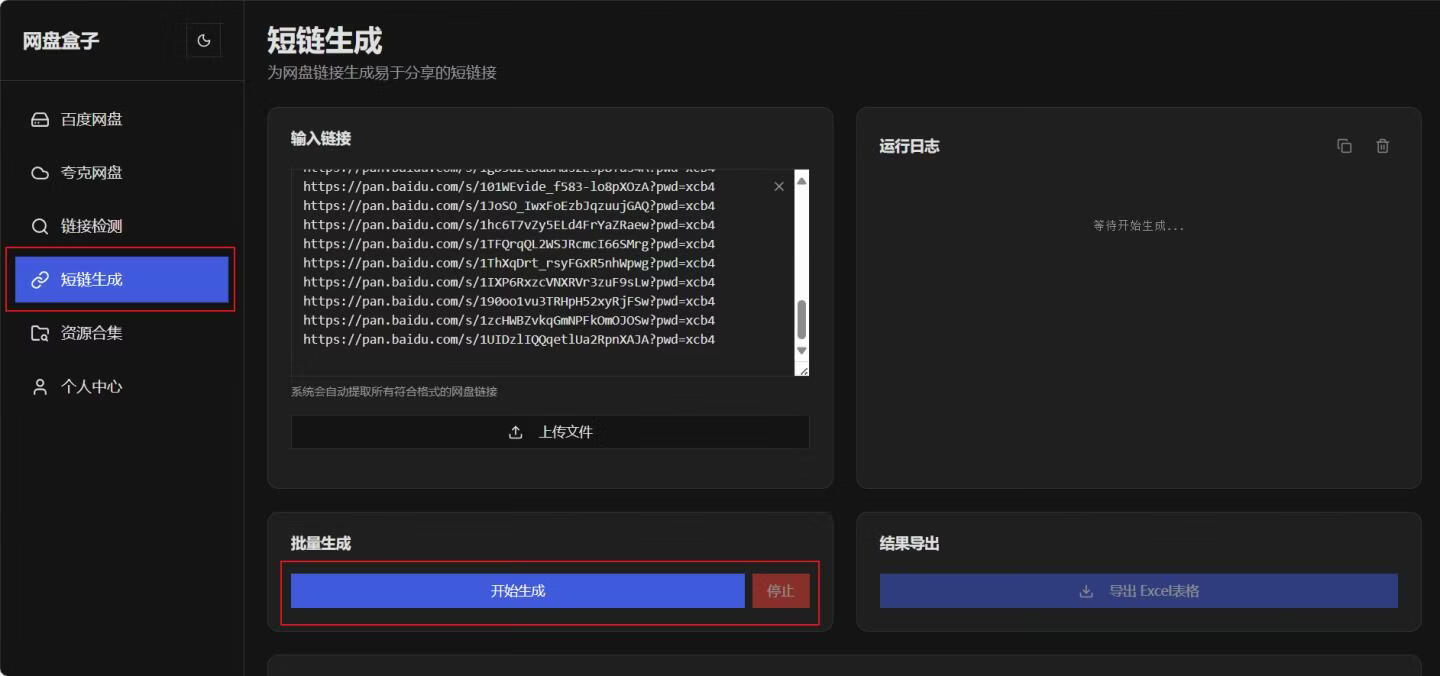Click the link ending 101WEvide_f583-lo8pXOzA
1440x676 pixels.
tap(509, 187)
